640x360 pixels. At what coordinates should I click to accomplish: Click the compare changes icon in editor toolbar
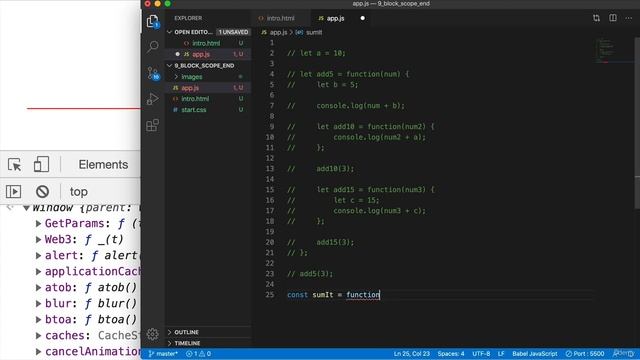[596, 18]
